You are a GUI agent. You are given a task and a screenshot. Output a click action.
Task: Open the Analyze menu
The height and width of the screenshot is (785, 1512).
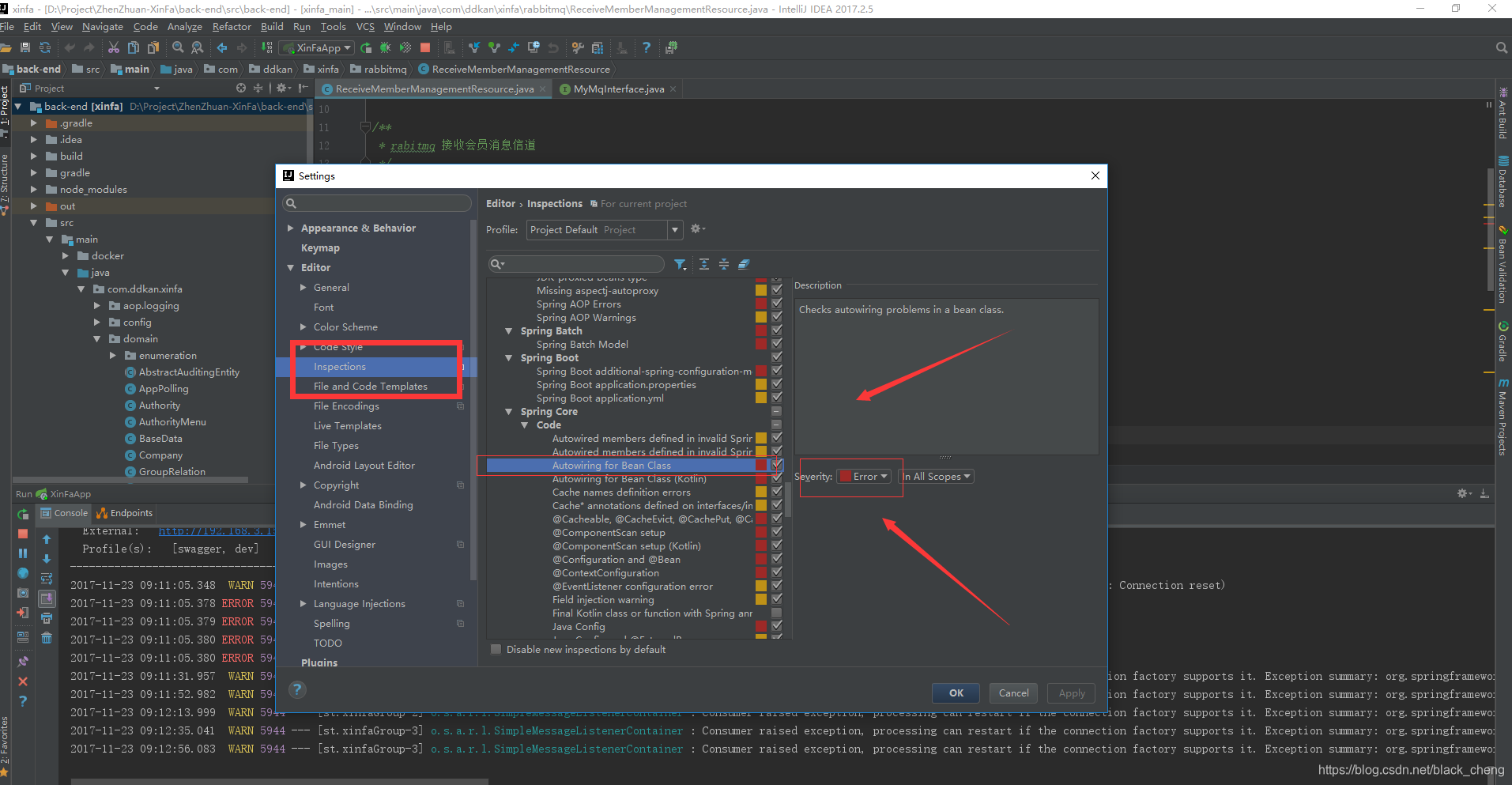[x=184, y=27]
